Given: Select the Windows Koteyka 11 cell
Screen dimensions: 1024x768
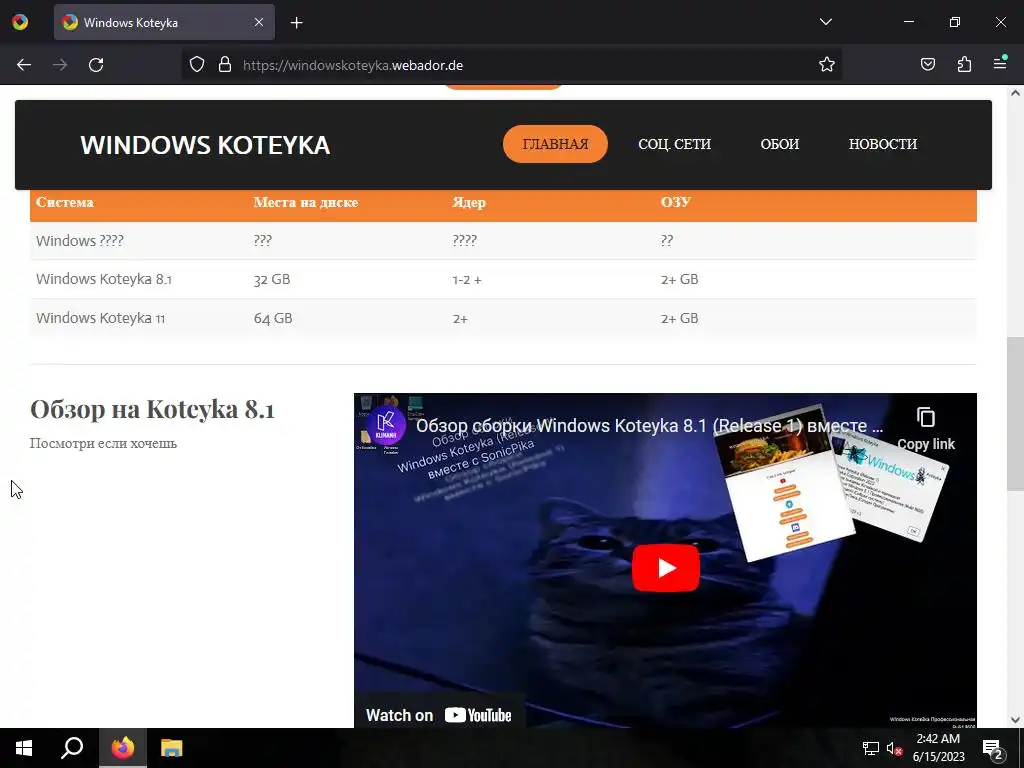Looking at the screenshot, I should pos(101,318).
